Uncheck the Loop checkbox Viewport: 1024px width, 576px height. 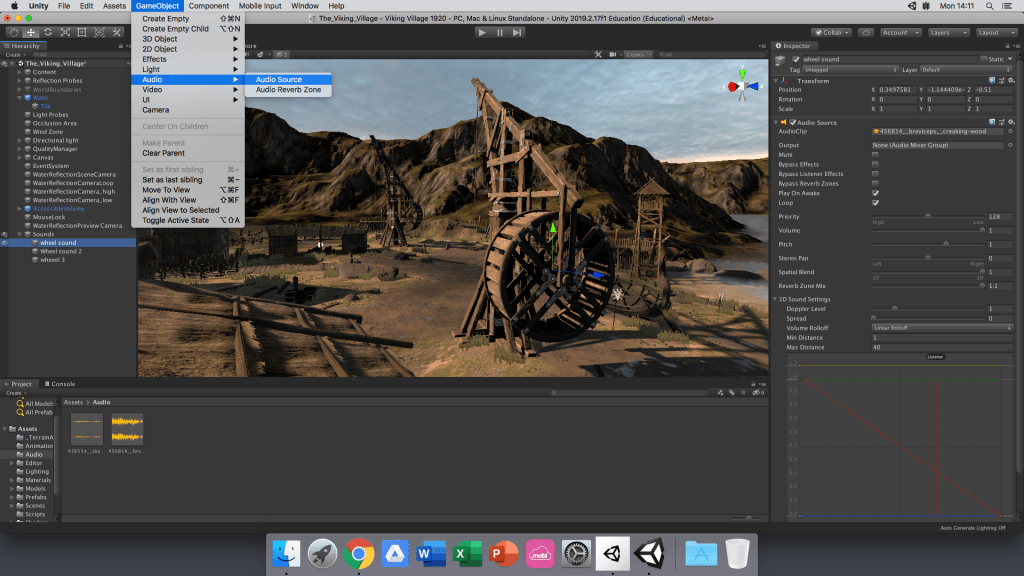[x=876, y=202]
